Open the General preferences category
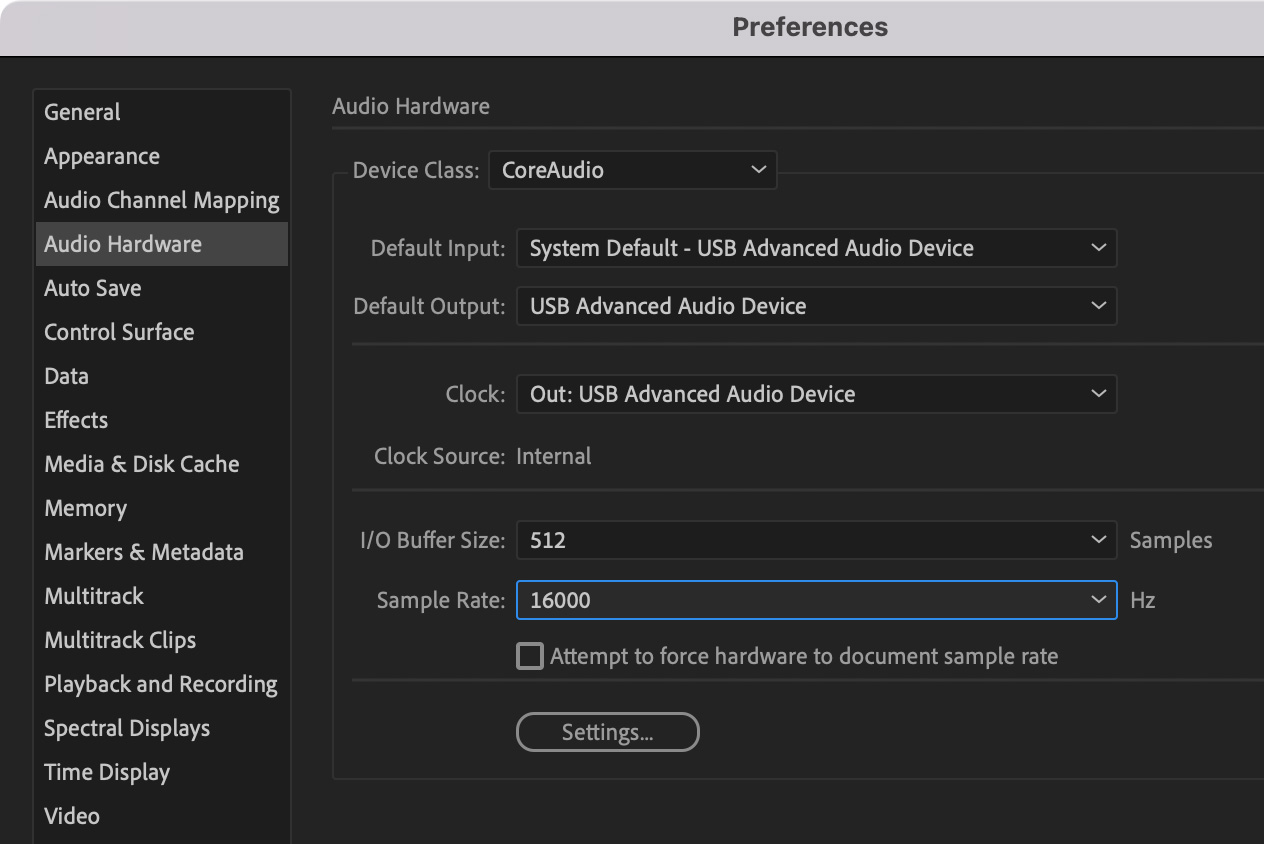1264x844 pixels. [x=162, y=112]
